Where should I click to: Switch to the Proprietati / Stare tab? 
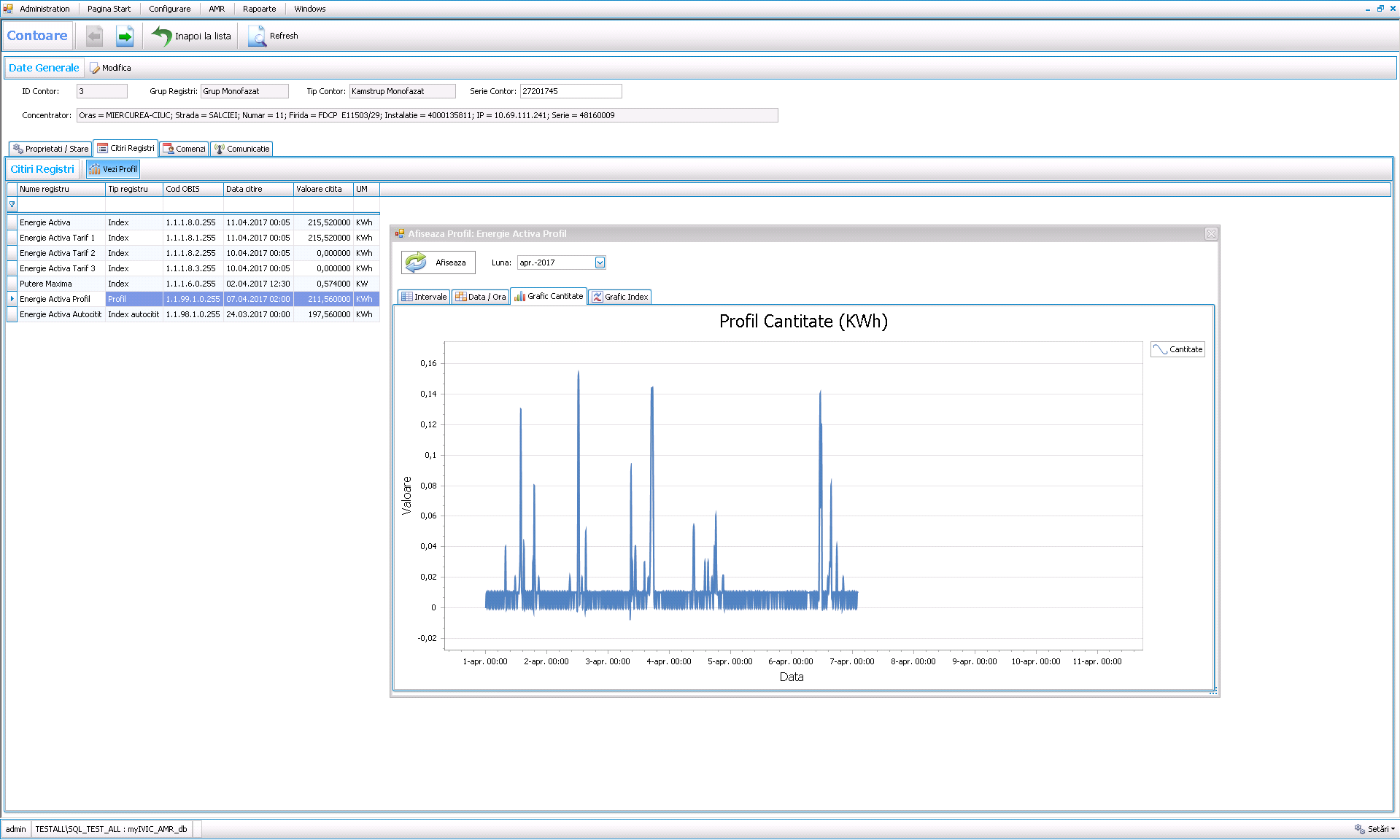tap(50, 149)
